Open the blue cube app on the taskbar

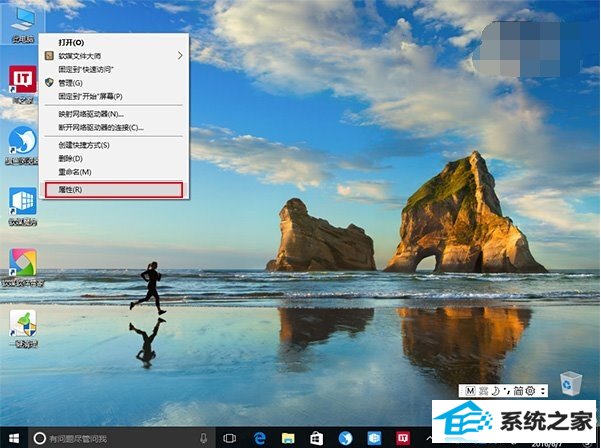(374, 438)
